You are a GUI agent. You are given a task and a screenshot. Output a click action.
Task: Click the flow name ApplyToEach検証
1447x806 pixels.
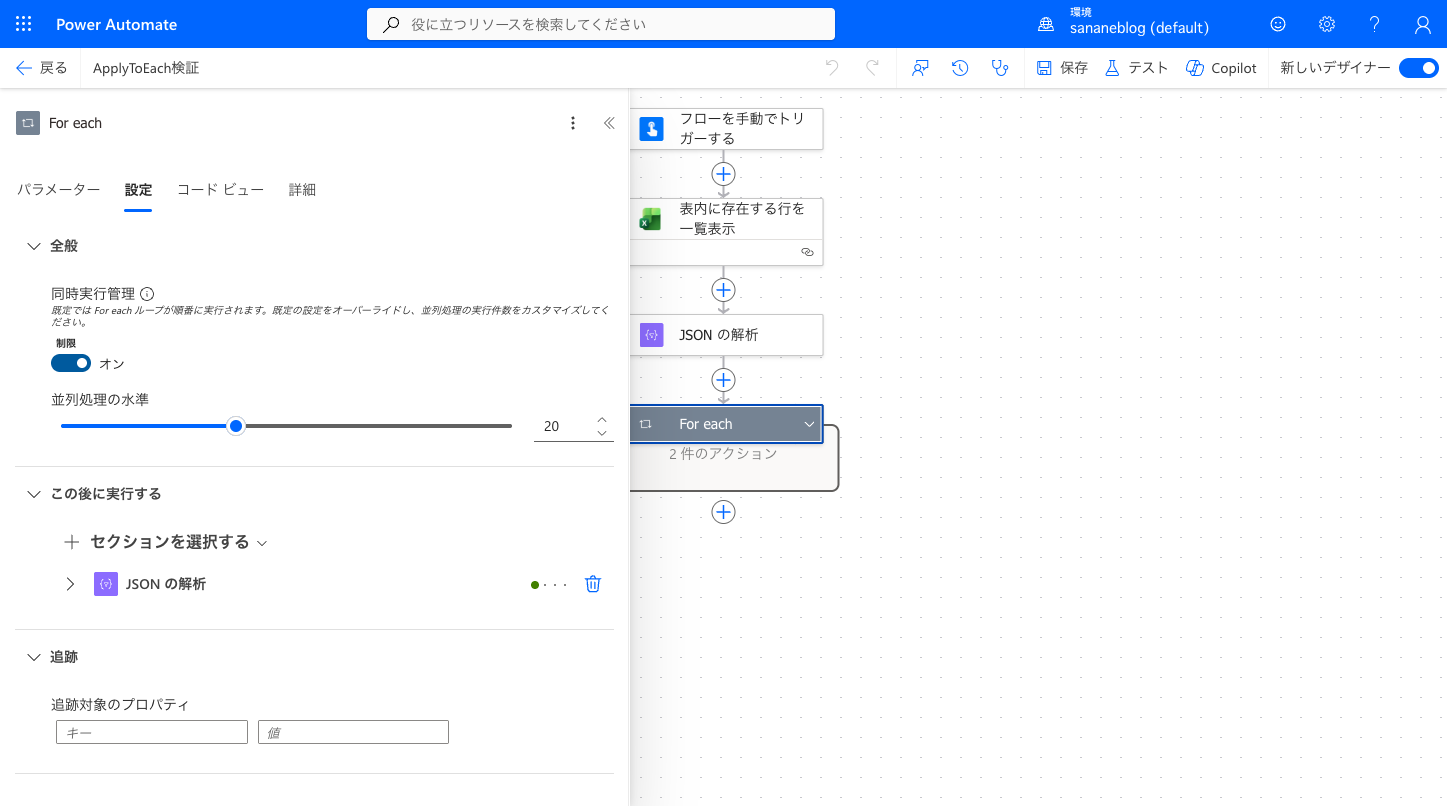coord(146,68)
